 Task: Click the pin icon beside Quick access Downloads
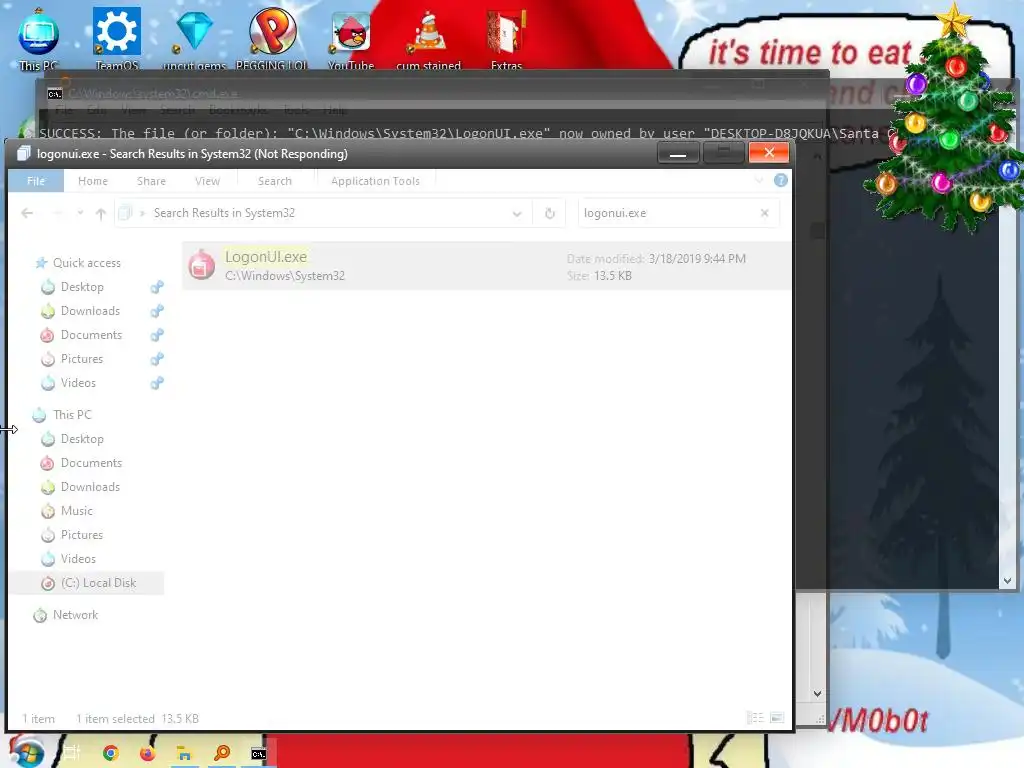[157, 311]
